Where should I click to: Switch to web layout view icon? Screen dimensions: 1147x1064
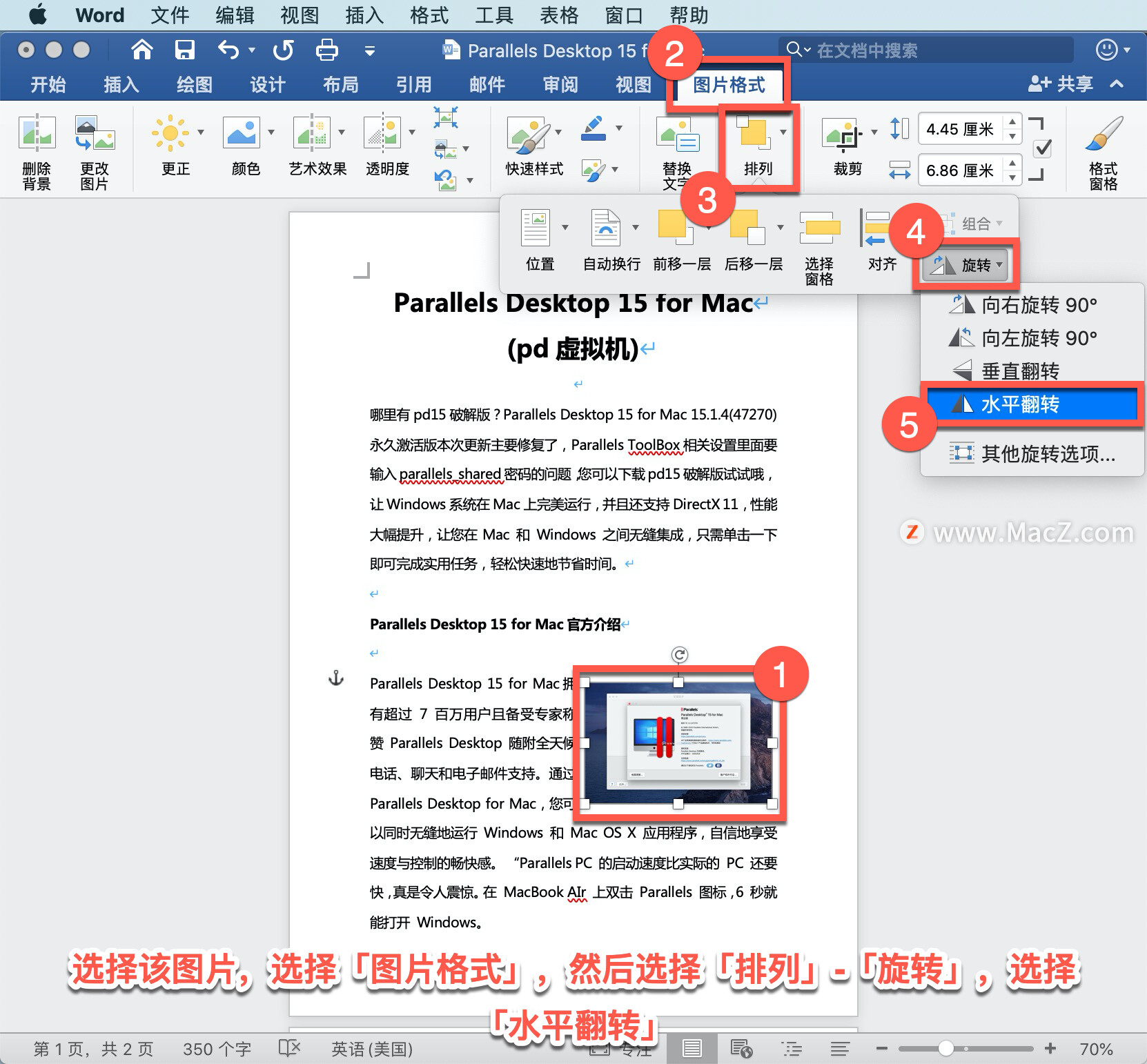(742, 1049)
